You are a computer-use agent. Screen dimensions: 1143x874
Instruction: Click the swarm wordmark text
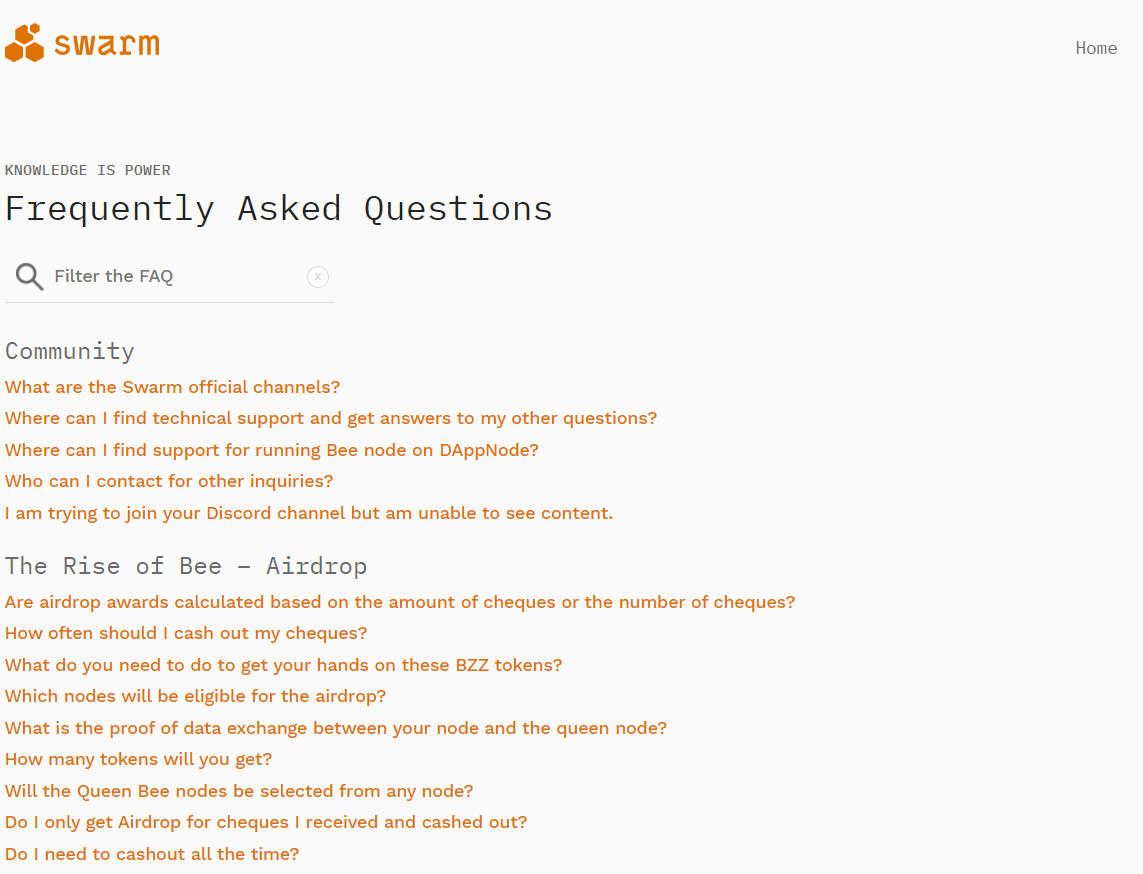point(107,44)
